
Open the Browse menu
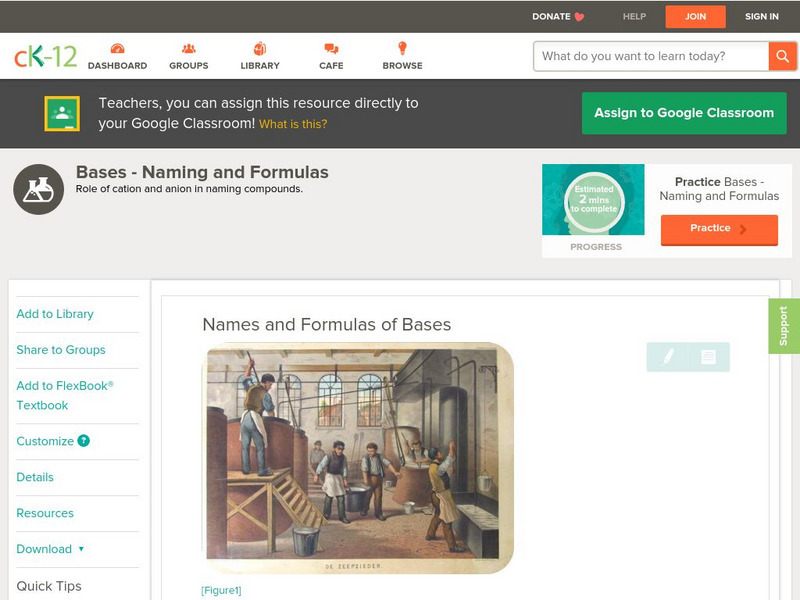pyautogui.click(x=402, y=56)
